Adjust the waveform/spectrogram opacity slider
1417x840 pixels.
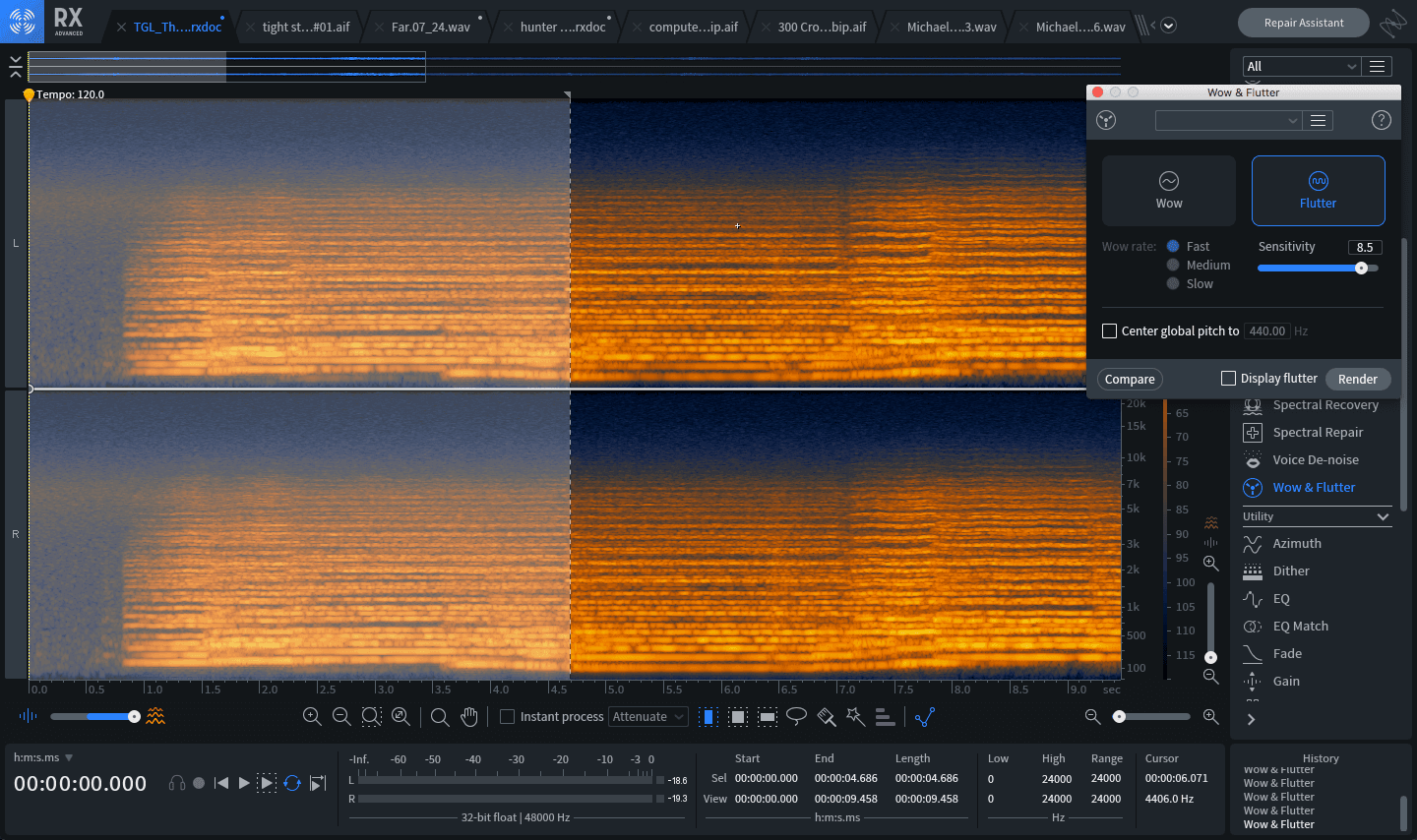[x=95, y=716]
